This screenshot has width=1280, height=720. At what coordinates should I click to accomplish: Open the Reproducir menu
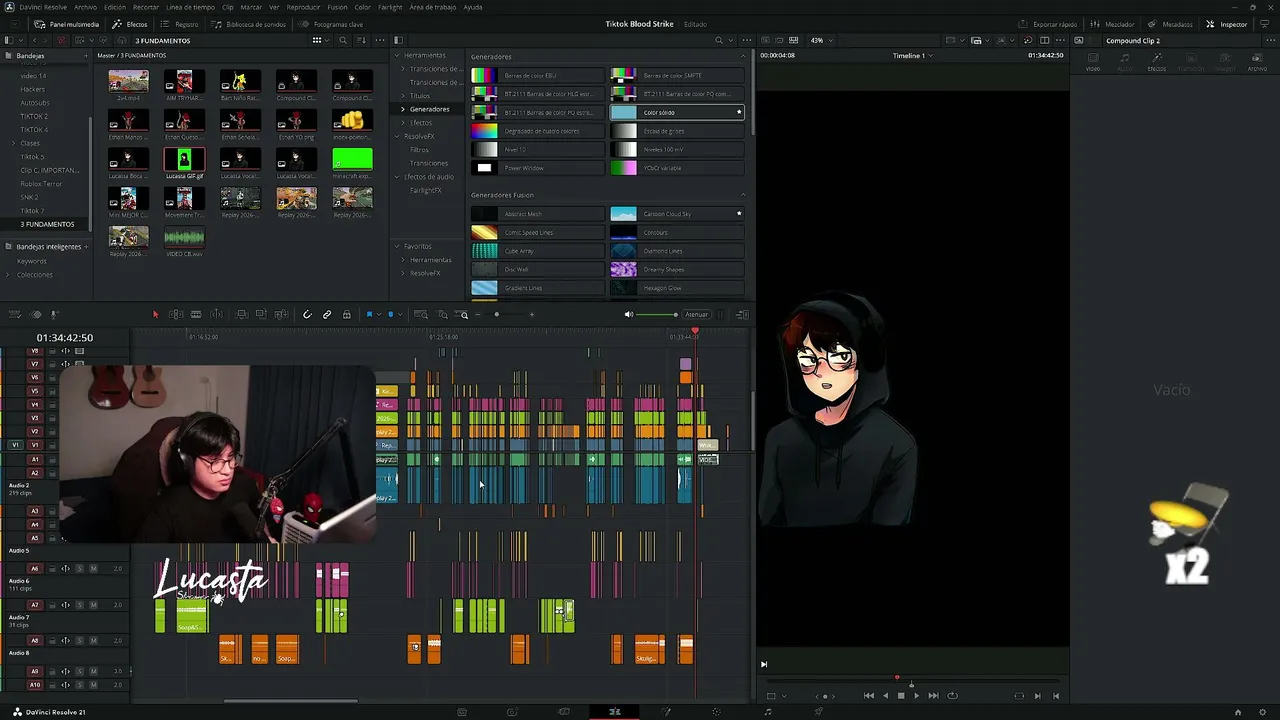(303, 7)
